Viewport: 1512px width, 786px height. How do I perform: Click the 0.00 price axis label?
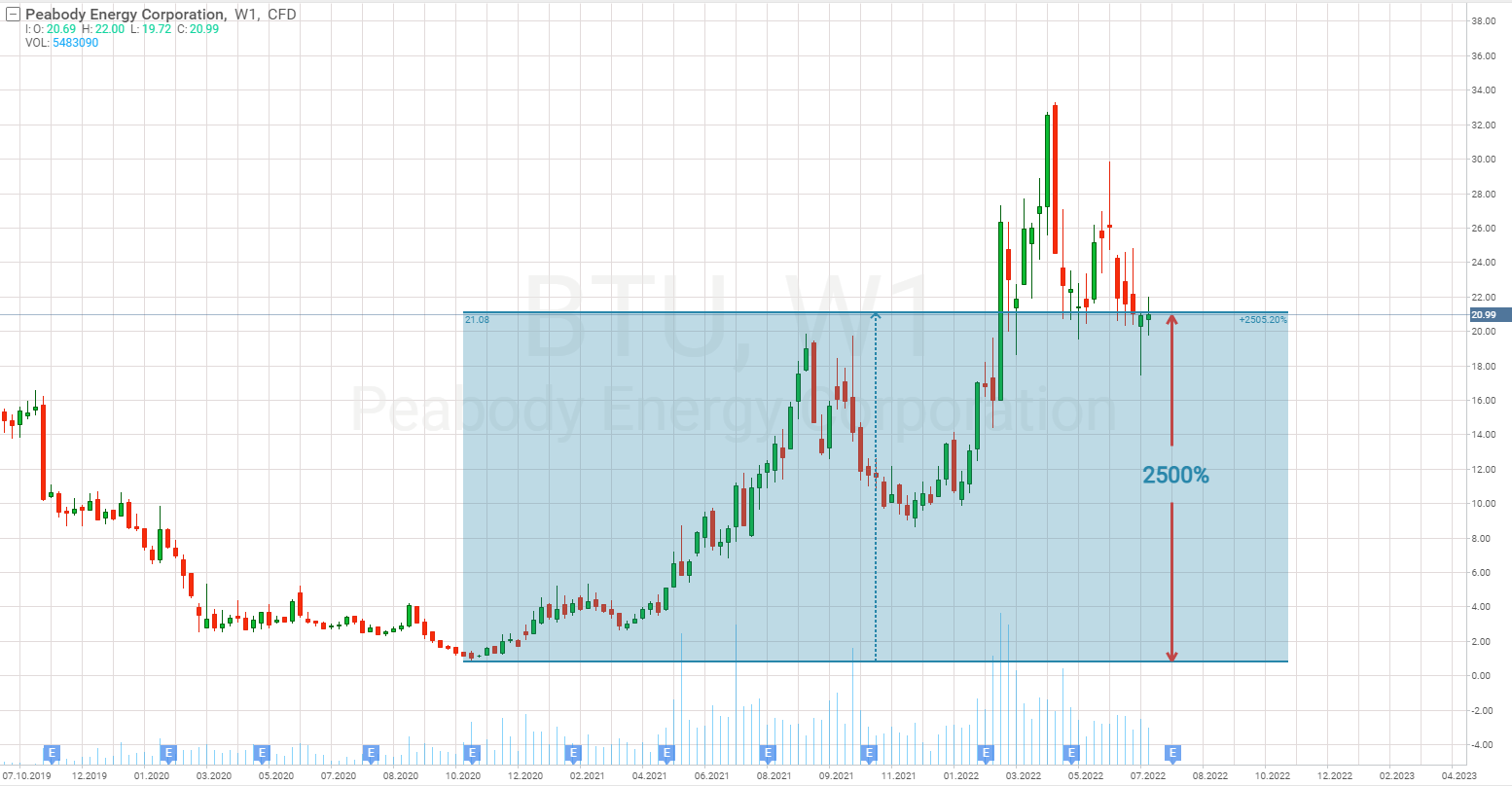[x=1483, y=676]
